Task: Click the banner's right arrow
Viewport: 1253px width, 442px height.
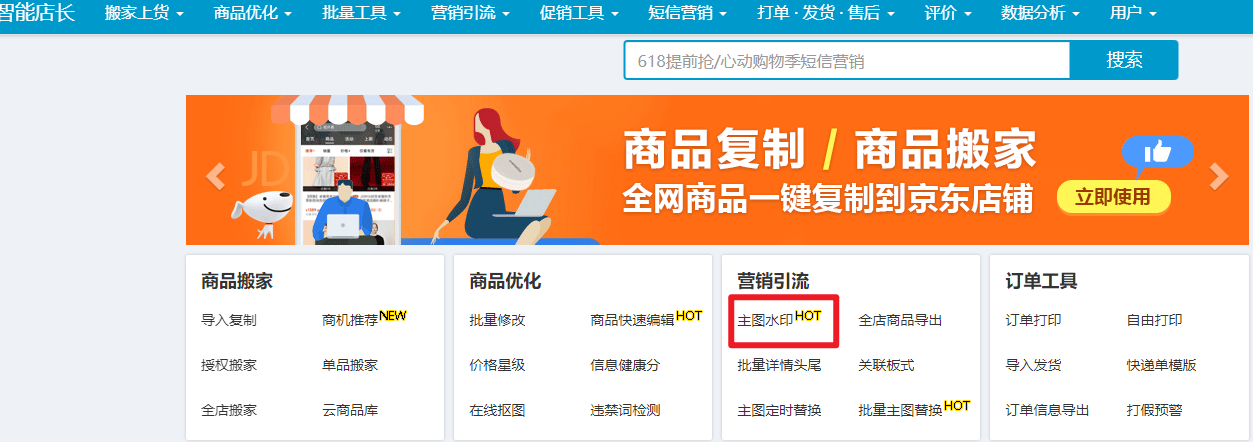Action: click(1219, 176)
